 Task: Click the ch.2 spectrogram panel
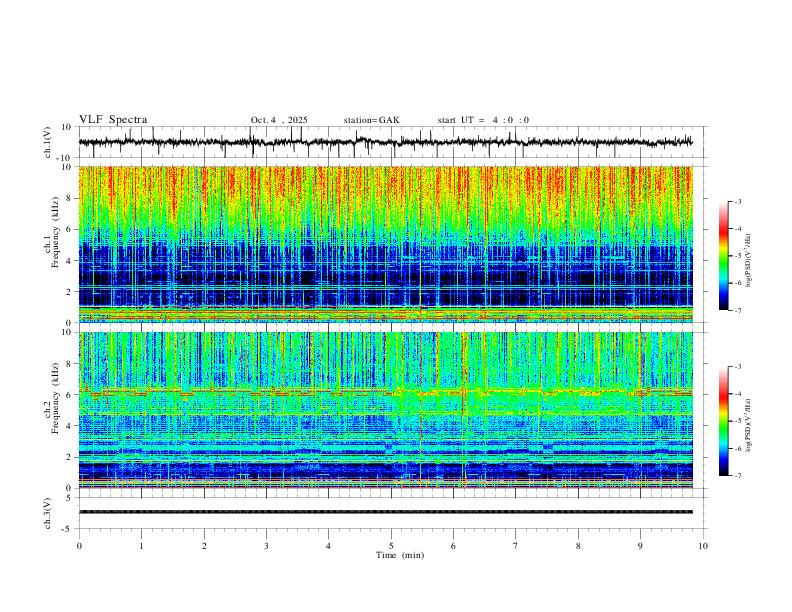(386, 410)
